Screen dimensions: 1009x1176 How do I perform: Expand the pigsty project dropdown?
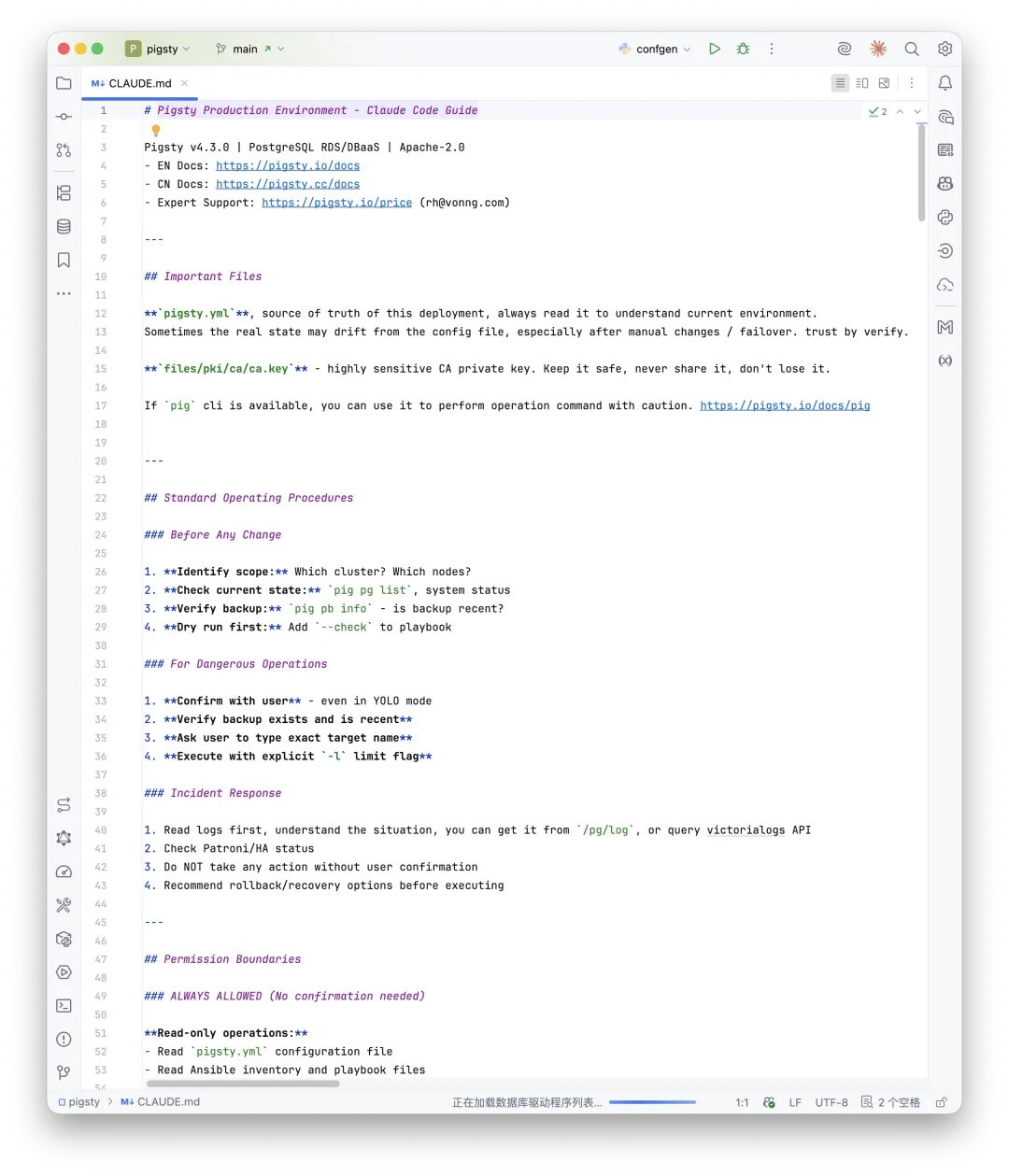pyautogui.click(x=161, y=49)
